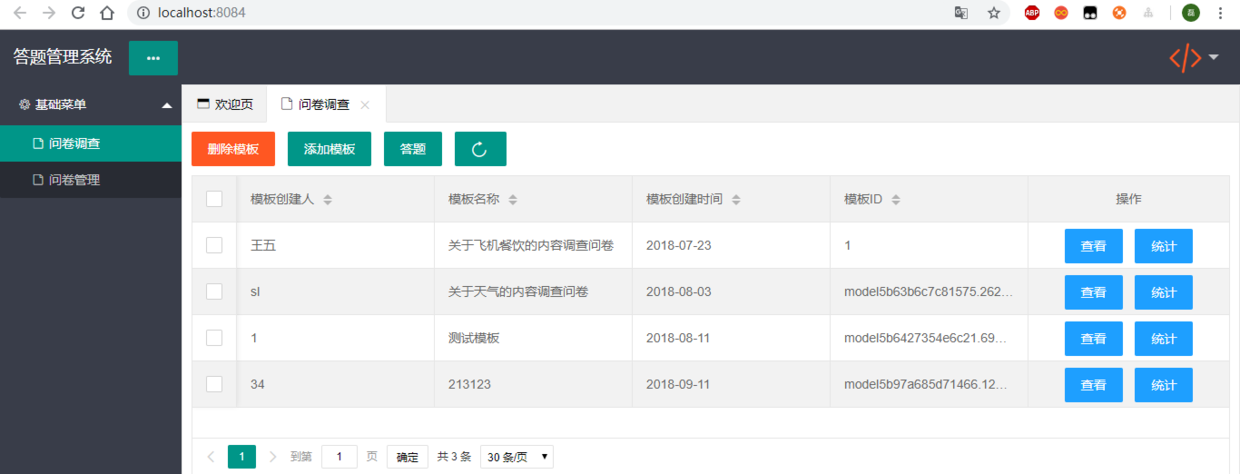Click the orange code logo icon
The height and width of the screenshot is (474, 1240).
[x=1185, y=58]
